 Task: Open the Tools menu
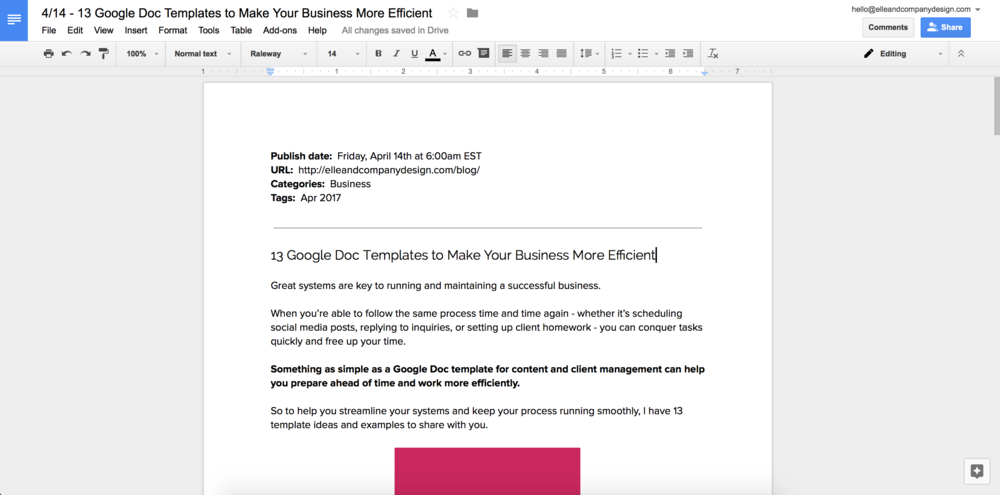pyautogui.click(x=209, y=30)
